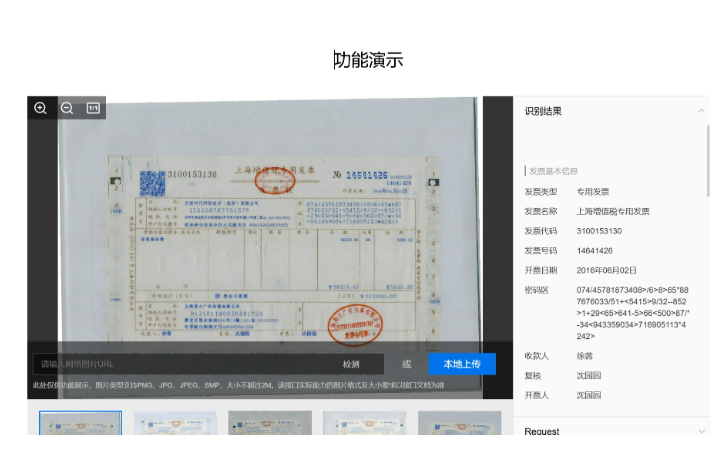Zoom in on the invoice image

click(40, 108)
